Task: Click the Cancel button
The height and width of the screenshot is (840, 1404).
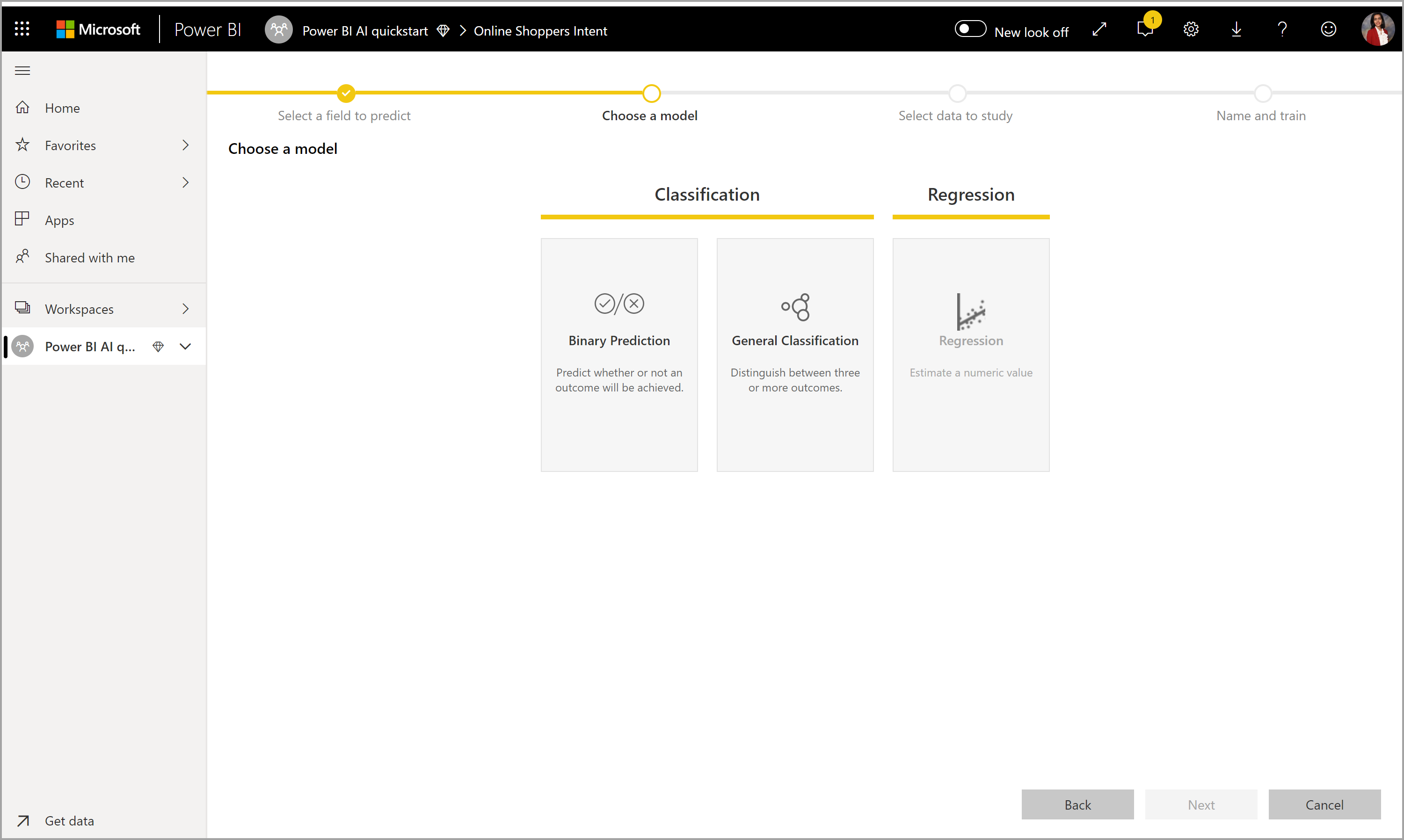Action: (x=1324, y=805)
